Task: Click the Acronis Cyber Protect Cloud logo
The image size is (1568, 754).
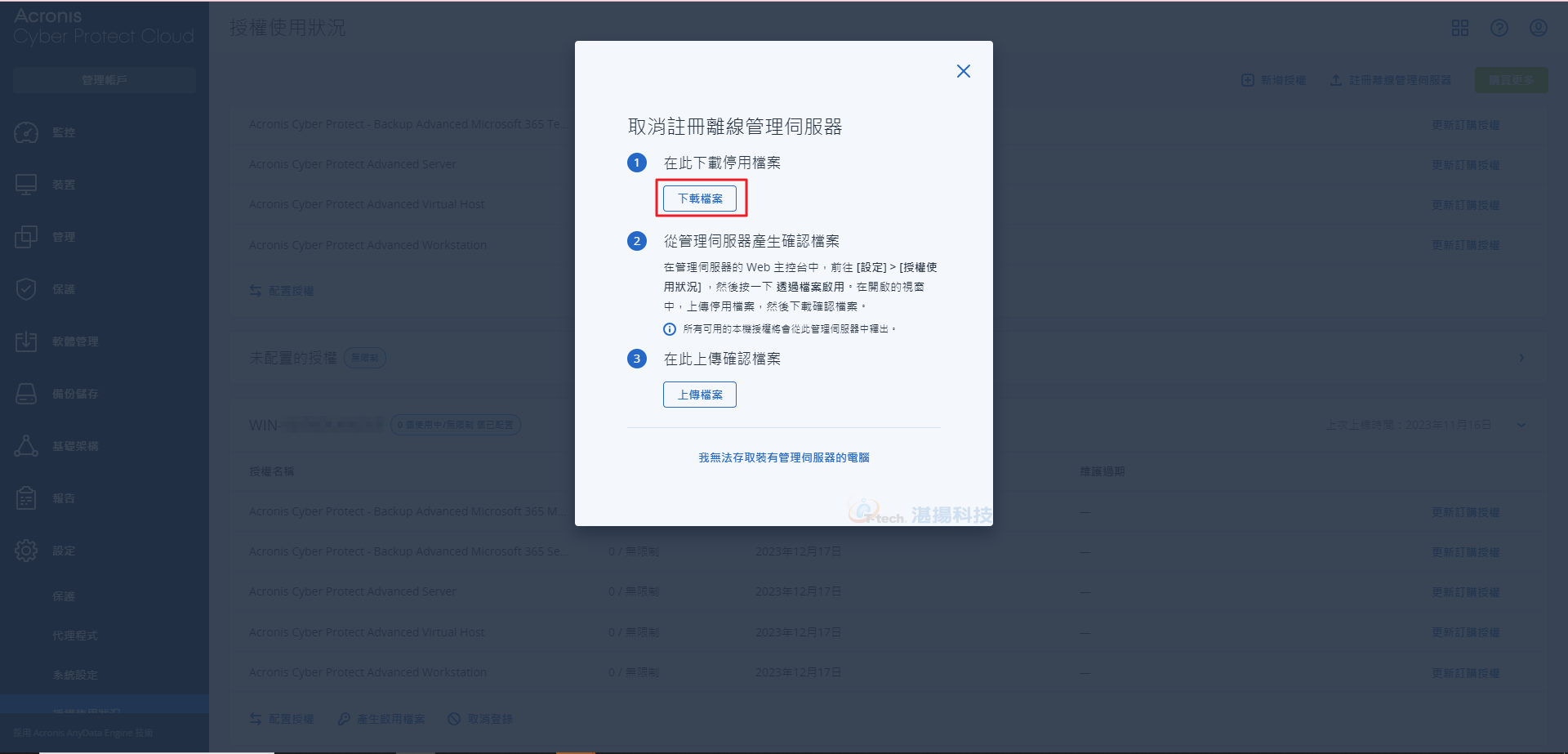Action: point(104,26)
